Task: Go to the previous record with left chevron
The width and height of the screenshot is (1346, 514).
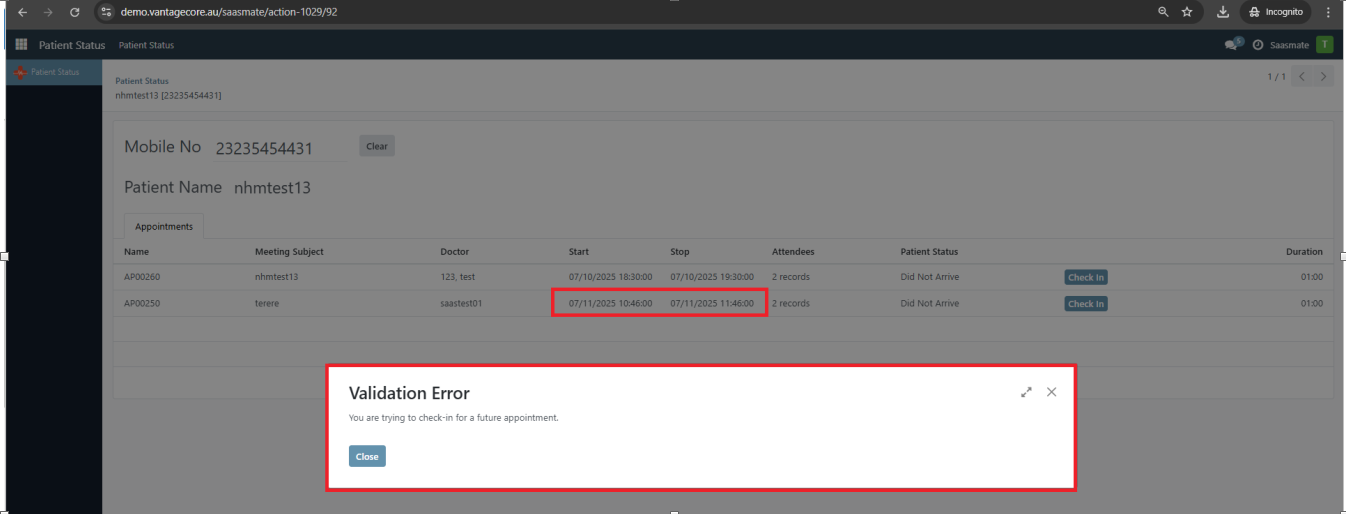Action: 1301,77
